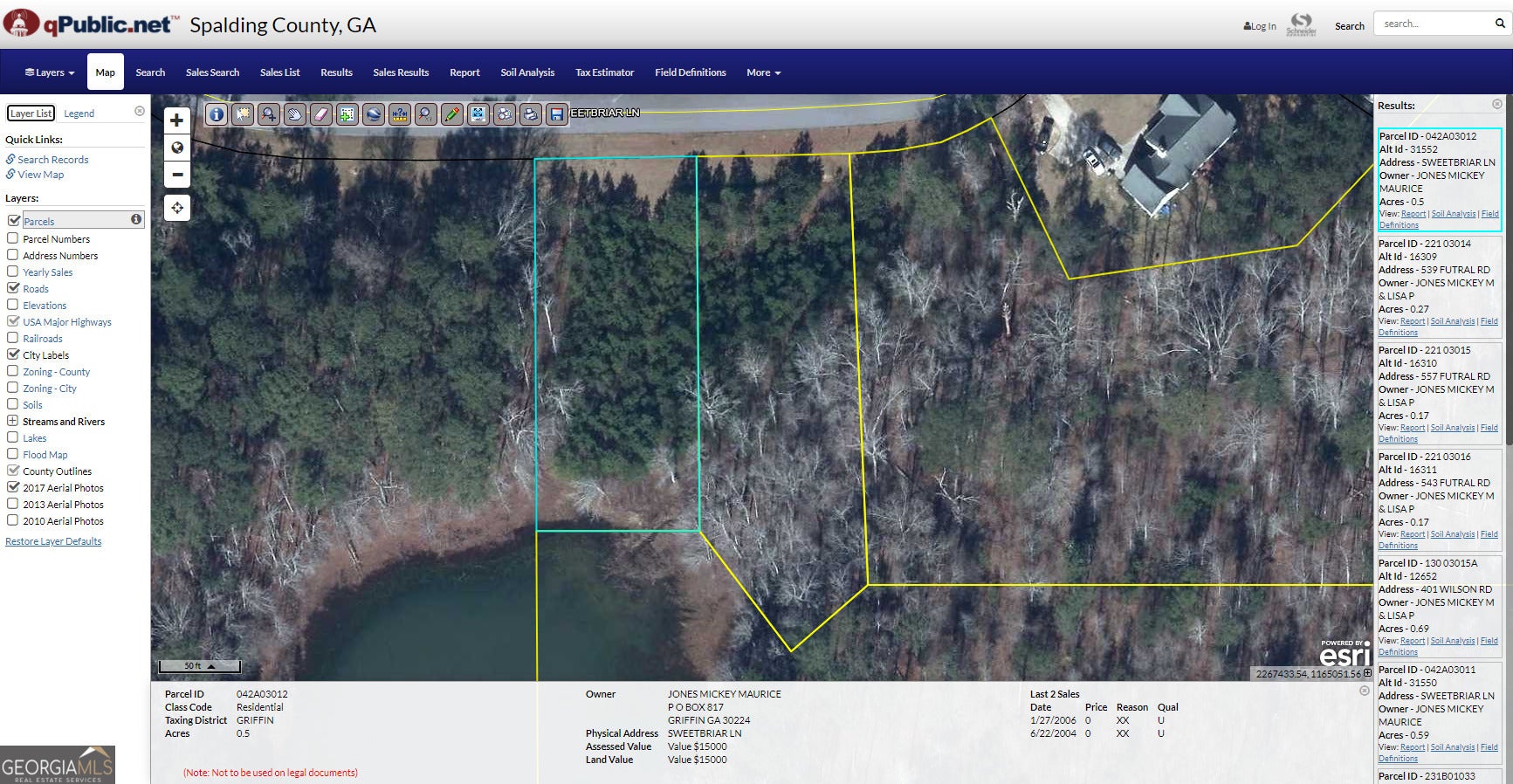The image size is (1513, 784).
Task: Select the Identify info tool
Action: tap(217, 114)
